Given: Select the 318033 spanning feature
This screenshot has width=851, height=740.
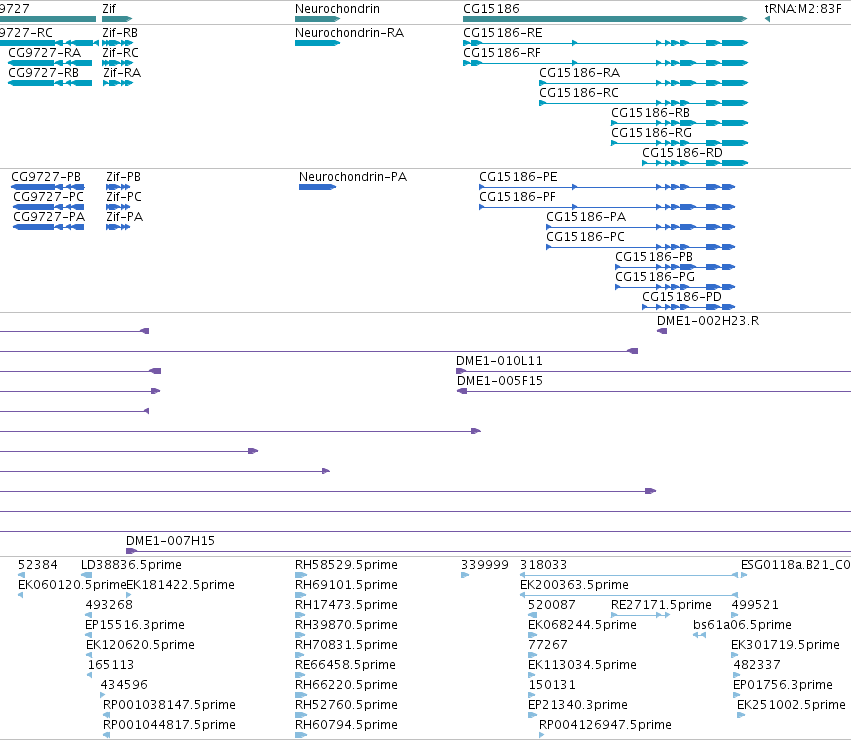Looking at the screenshot, I should point(629,575).
